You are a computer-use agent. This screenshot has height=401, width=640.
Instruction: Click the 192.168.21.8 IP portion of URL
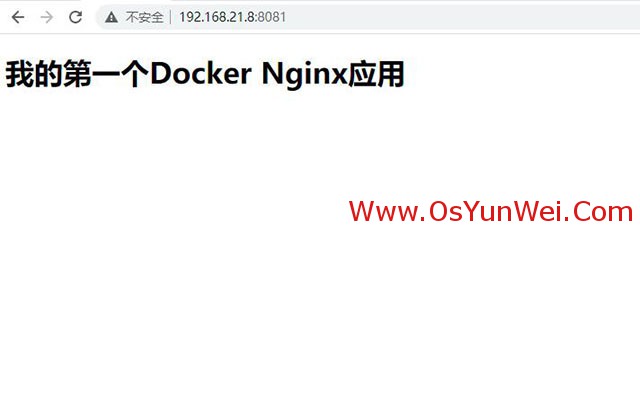217,17
